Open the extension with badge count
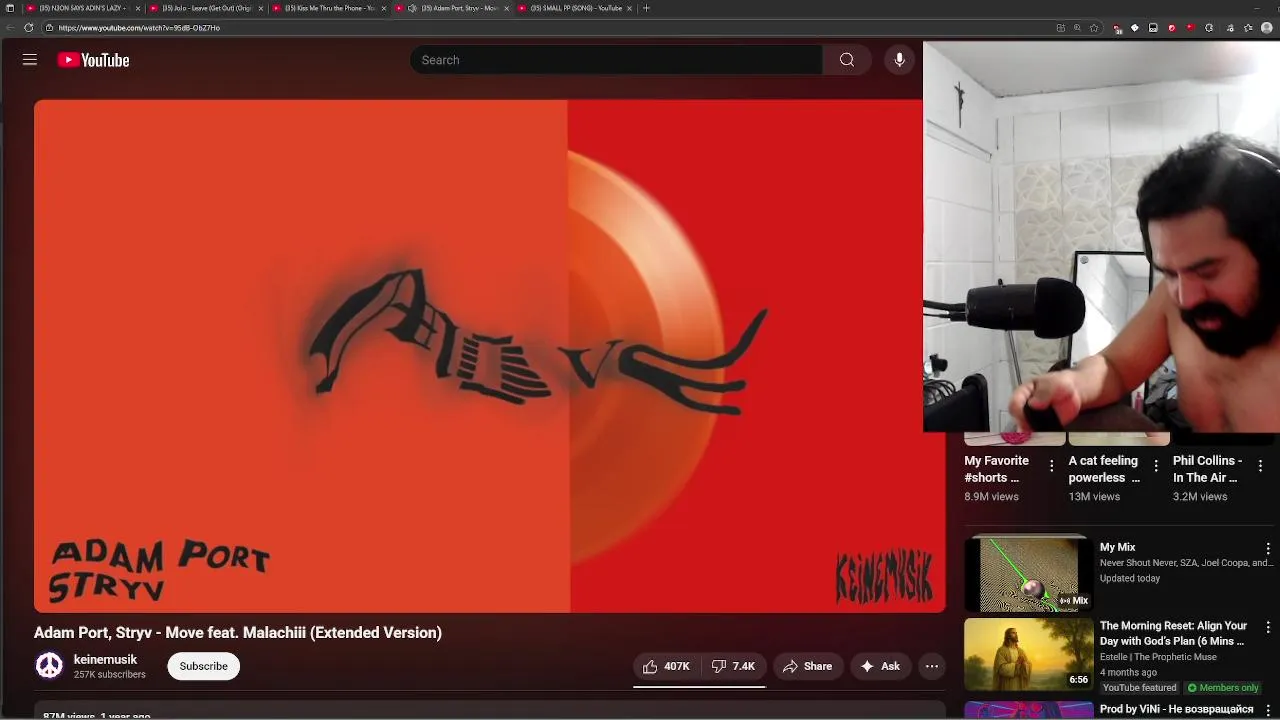Viewport: 1280px width, 720px height. pos(1118,28)
